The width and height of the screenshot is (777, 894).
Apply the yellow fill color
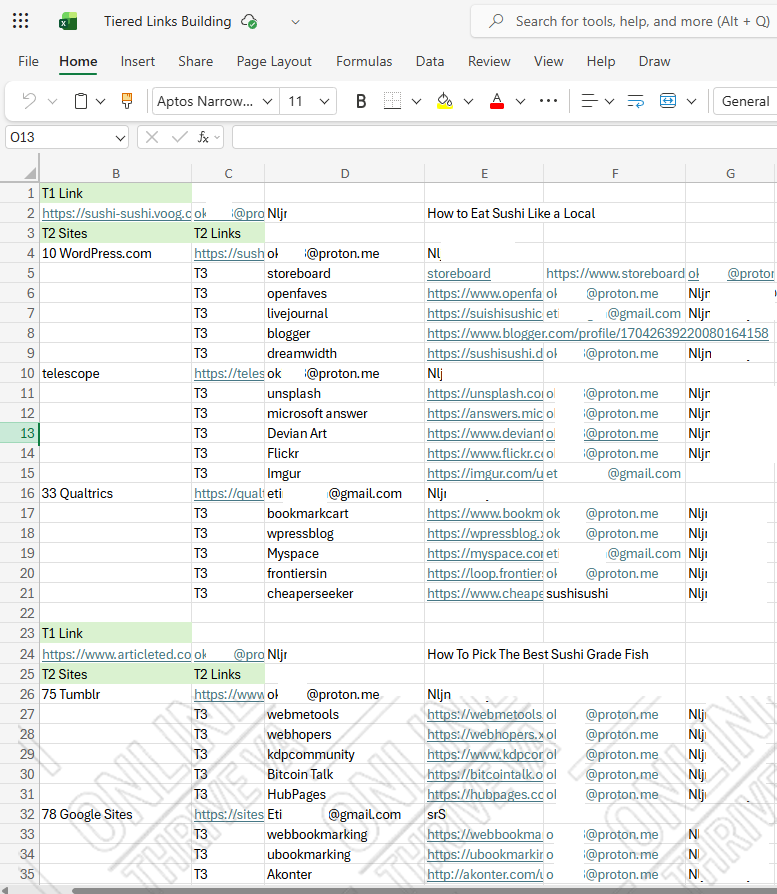coord(445,101)
